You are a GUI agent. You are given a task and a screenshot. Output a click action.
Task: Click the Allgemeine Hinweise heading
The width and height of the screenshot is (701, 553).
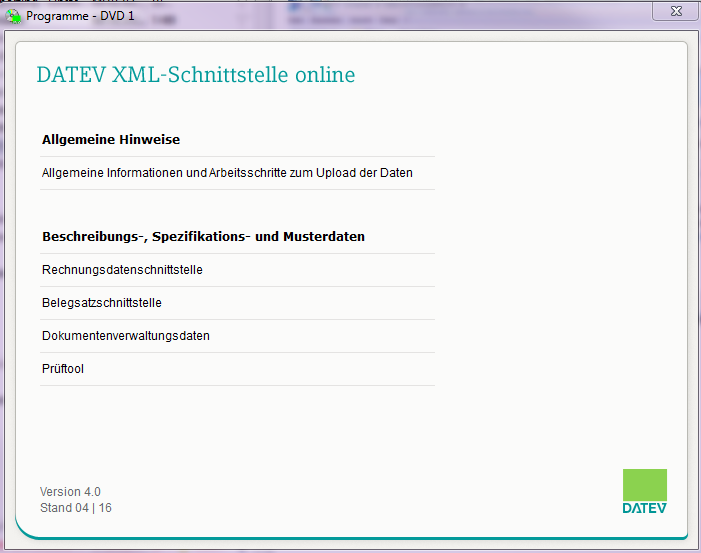pos(111,139)
